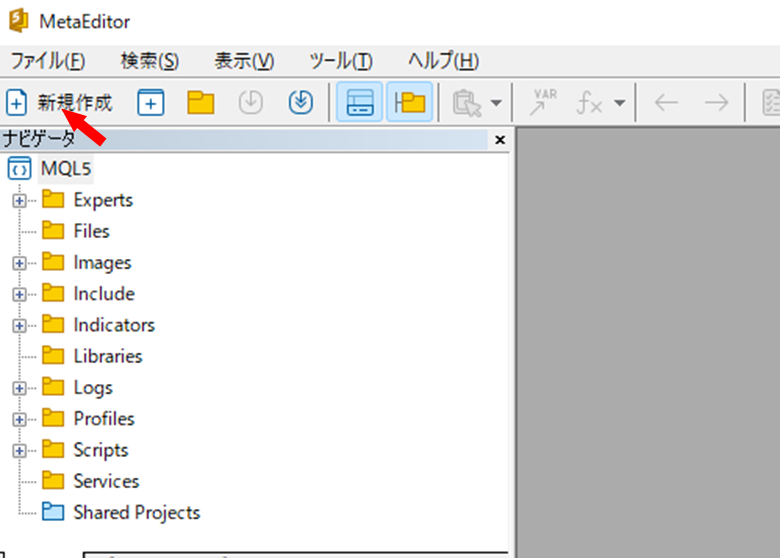The image size is (780, 558).
Task: Click the clipboard snippets icon
Action: [467, 103]
